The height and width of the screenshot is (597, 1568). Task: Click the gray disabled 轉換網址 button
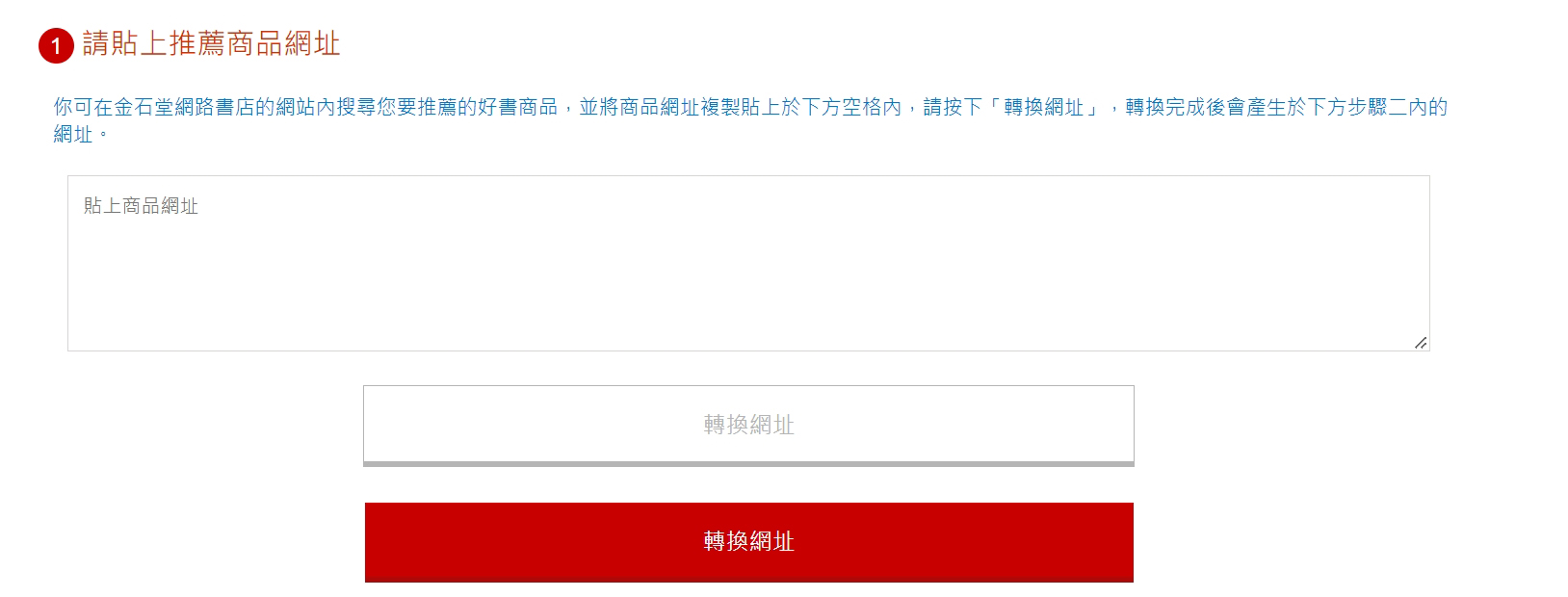(748, 426)
